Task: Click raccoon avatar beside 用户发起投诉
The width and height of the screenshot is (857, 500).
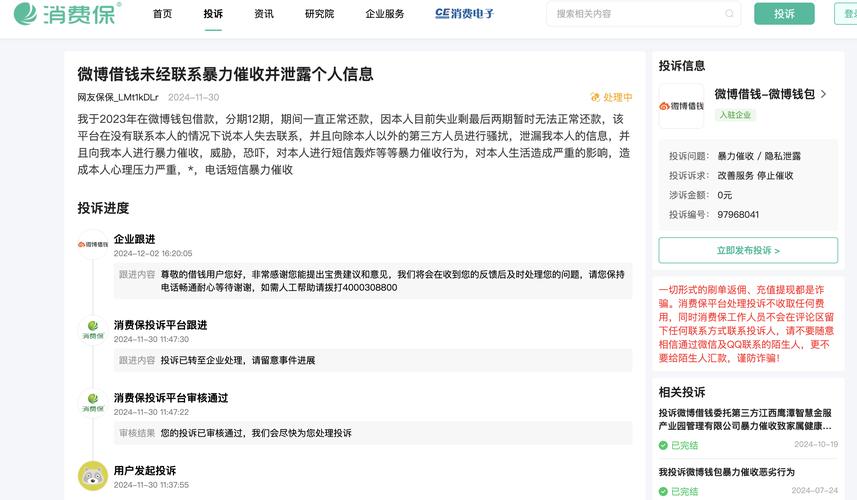Action: pos(93,475)
